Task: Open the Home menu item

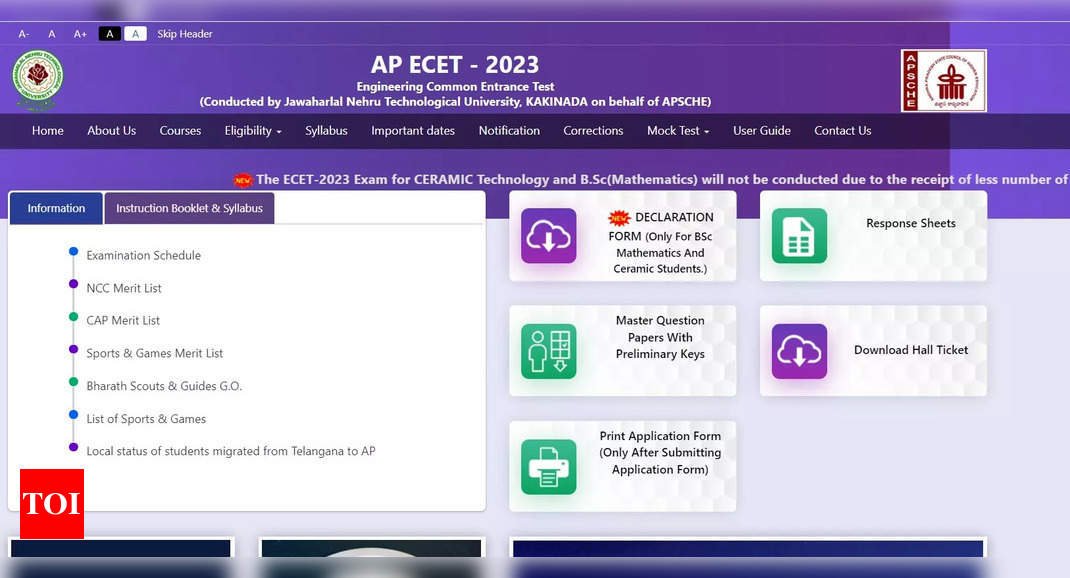Action: click(x=48, y=130)
